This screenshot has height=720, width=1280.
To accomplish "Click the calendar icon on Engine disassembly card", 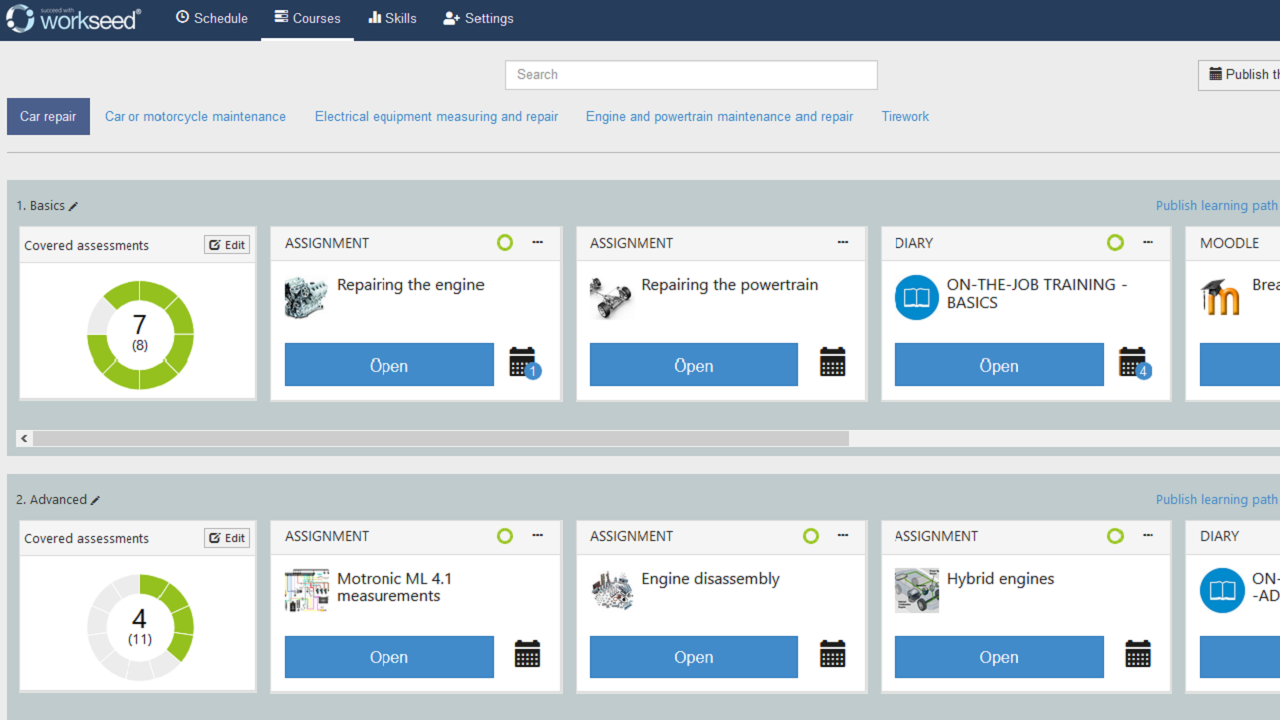I will point(833,654).
